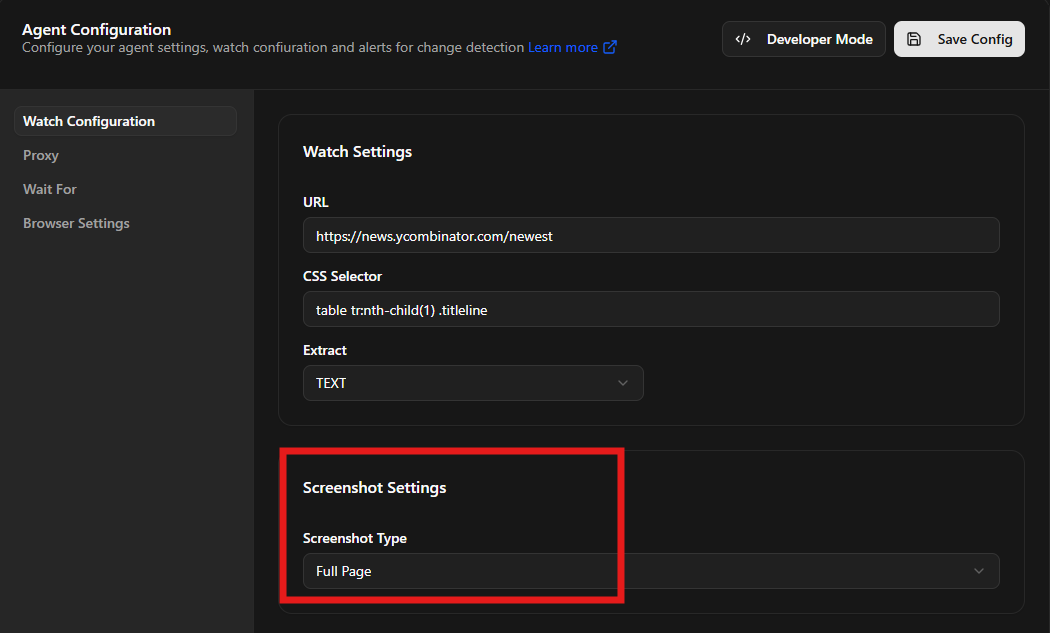Viewport: 1050px width, 633px height.
Task: Click the chevron arrow in Screenshot Type dropdown
Action: pyautogui.click(x=979, y=571)
